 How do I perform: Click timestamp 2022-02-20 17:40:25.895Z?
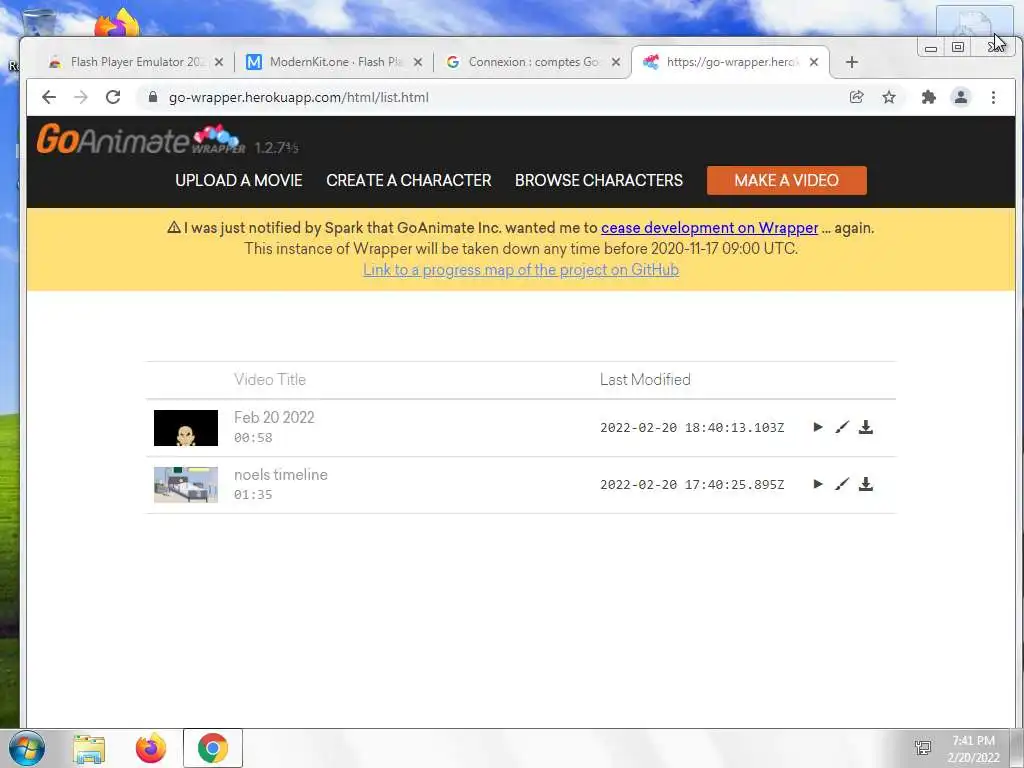692,485
